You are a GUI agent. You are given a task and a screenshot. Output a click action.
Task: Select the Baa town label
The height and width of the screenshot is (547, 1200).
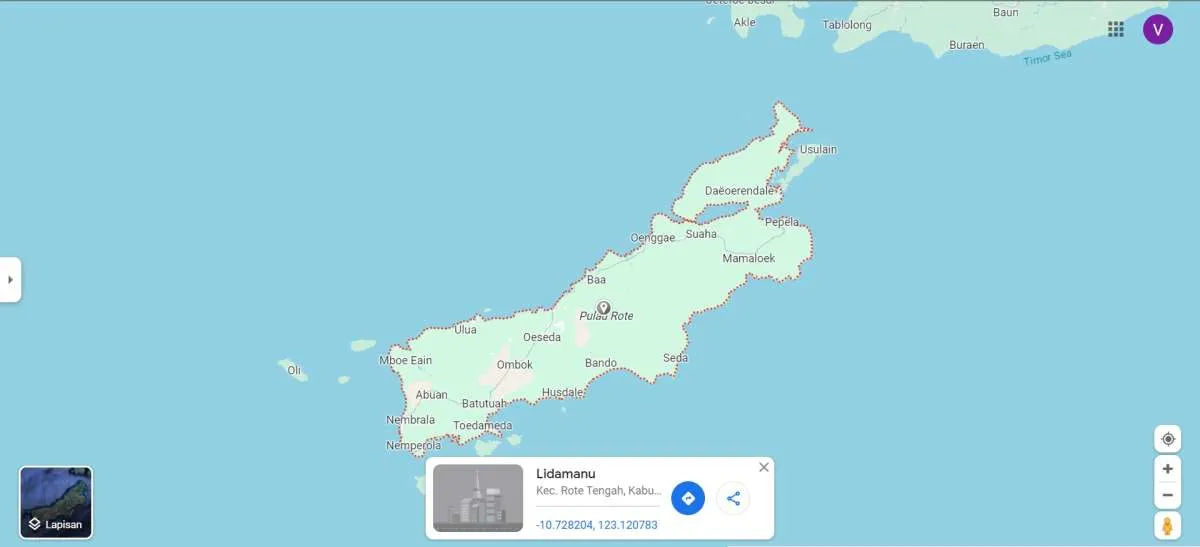pyautogui.click(x=596, y=280)
